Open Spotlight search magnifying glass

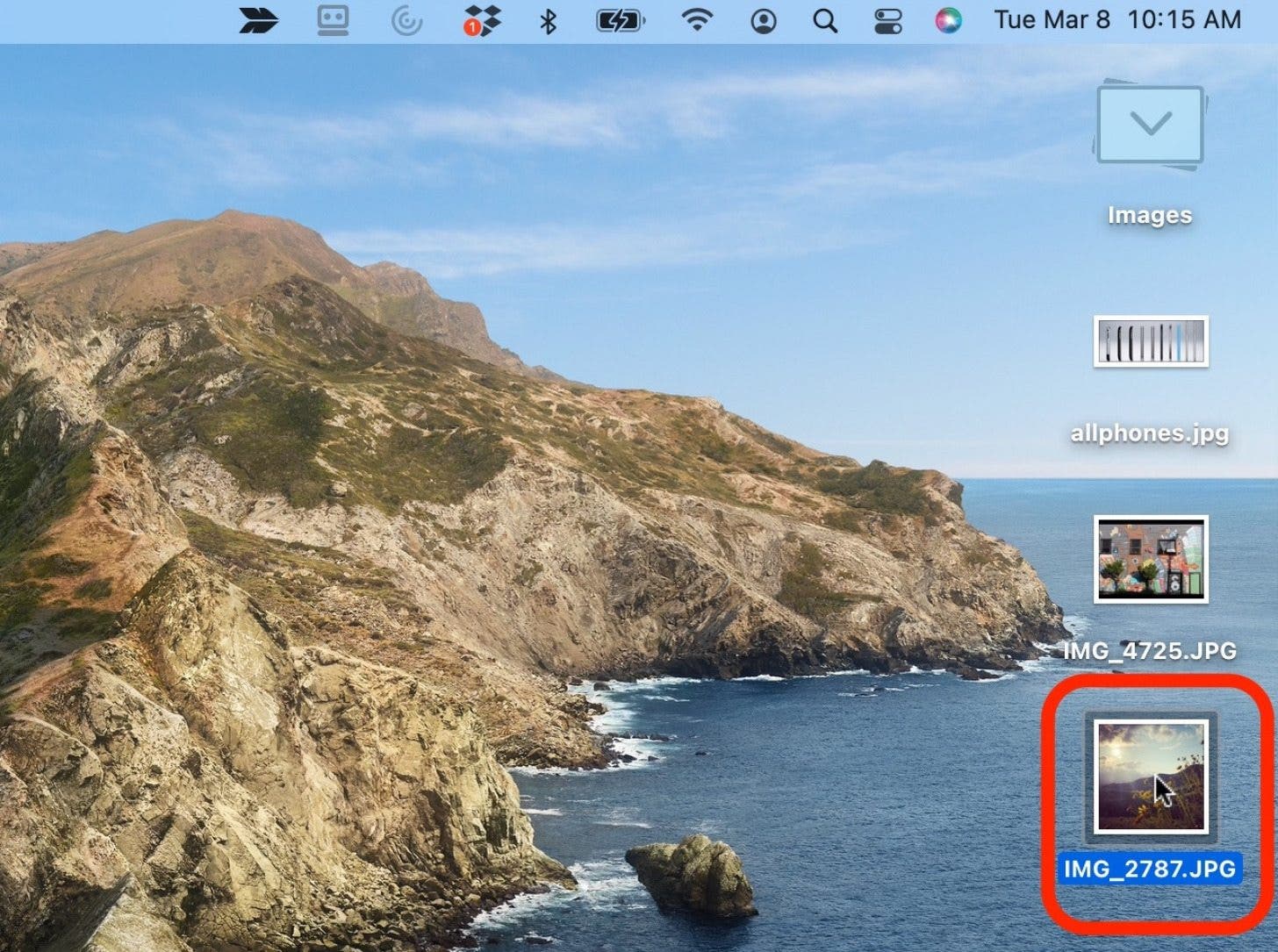coord(824,20)
